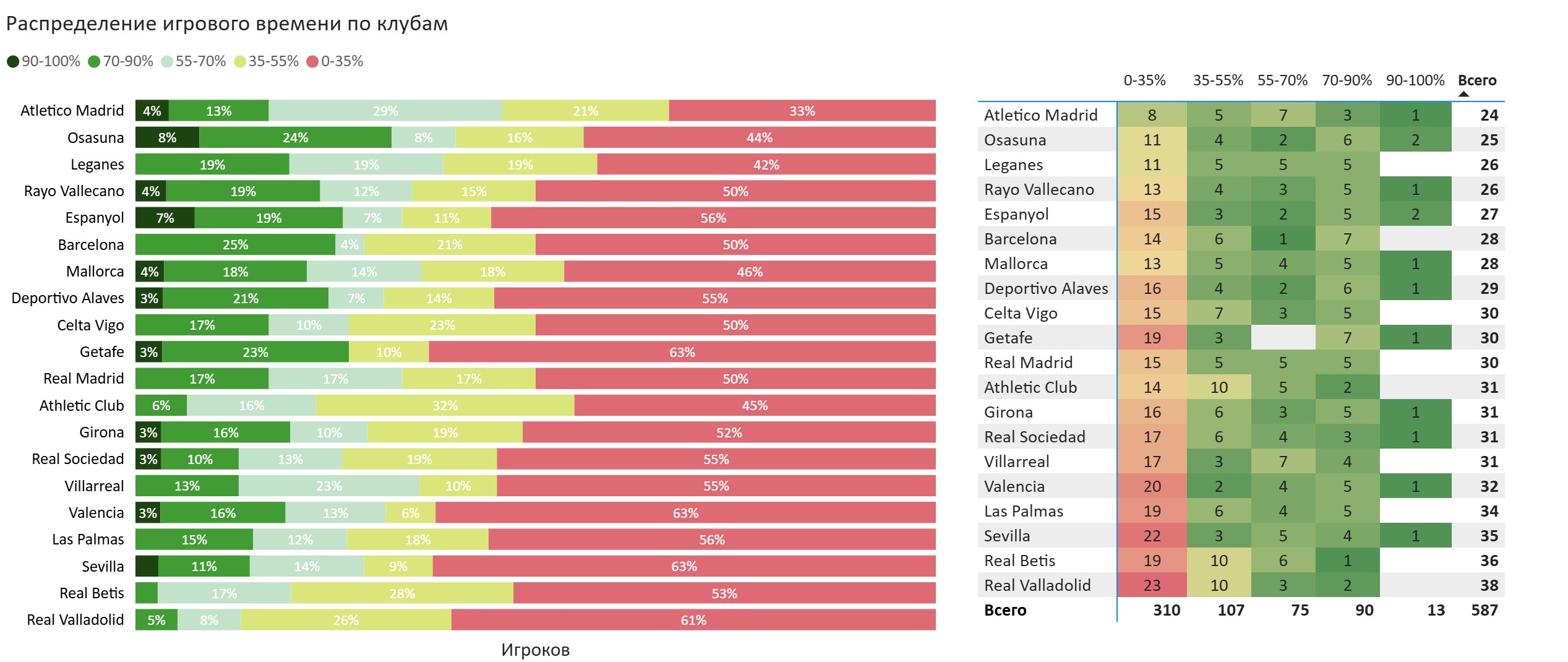Image resolution: width=1568 pixels, height=662 pixels.
Task: Click the 587 grand total cell
Action: coord(1484,610)
